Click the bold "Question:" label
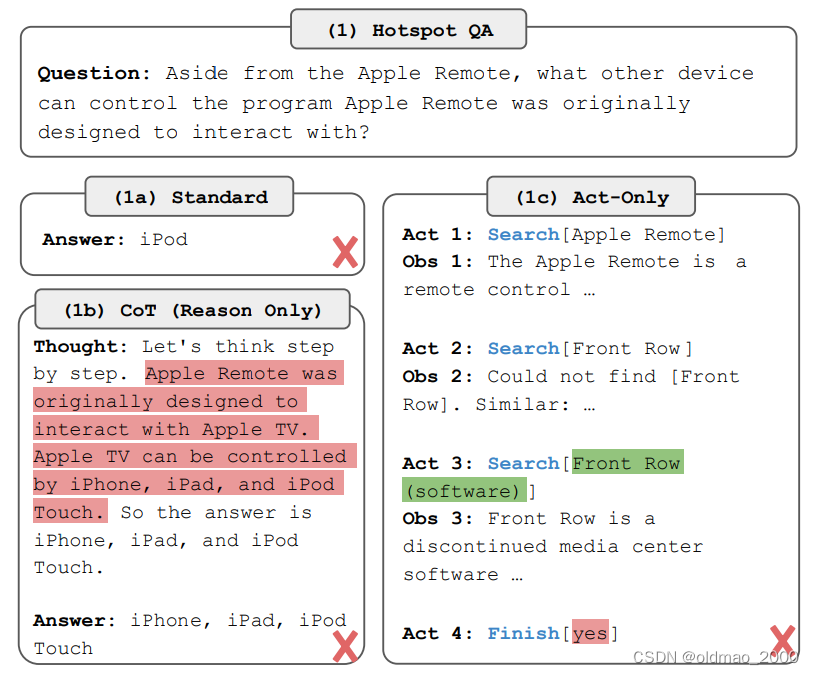 [93, 73]
